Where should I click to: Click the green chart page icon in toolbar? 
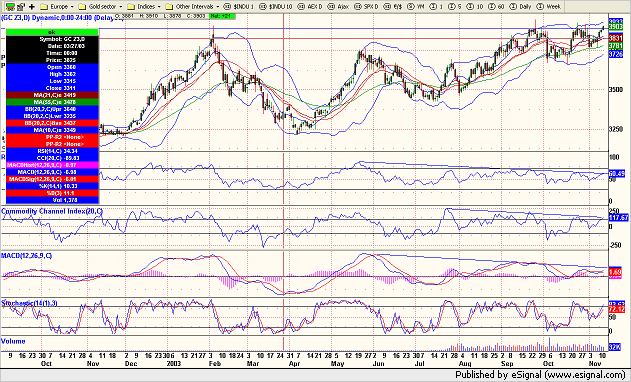tap(10, 6)
